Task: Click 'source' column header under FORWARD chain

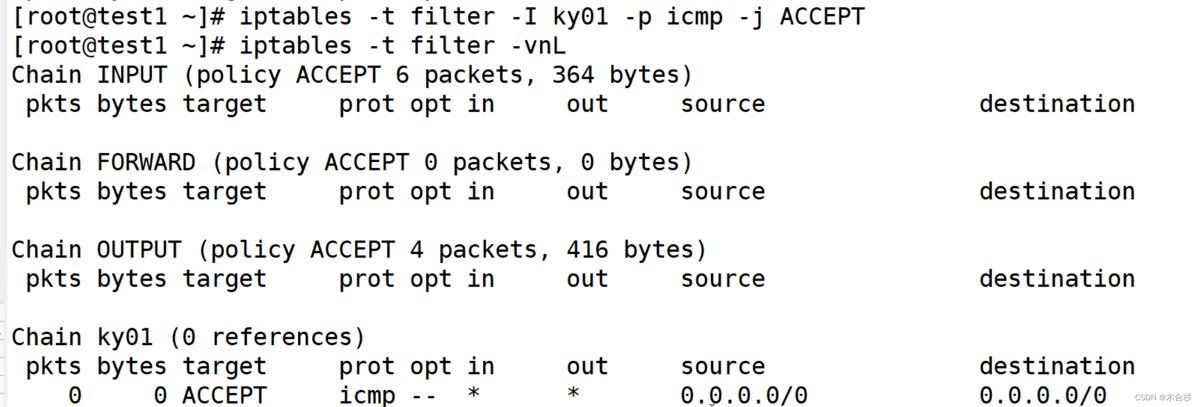Action: pos(722,191)
